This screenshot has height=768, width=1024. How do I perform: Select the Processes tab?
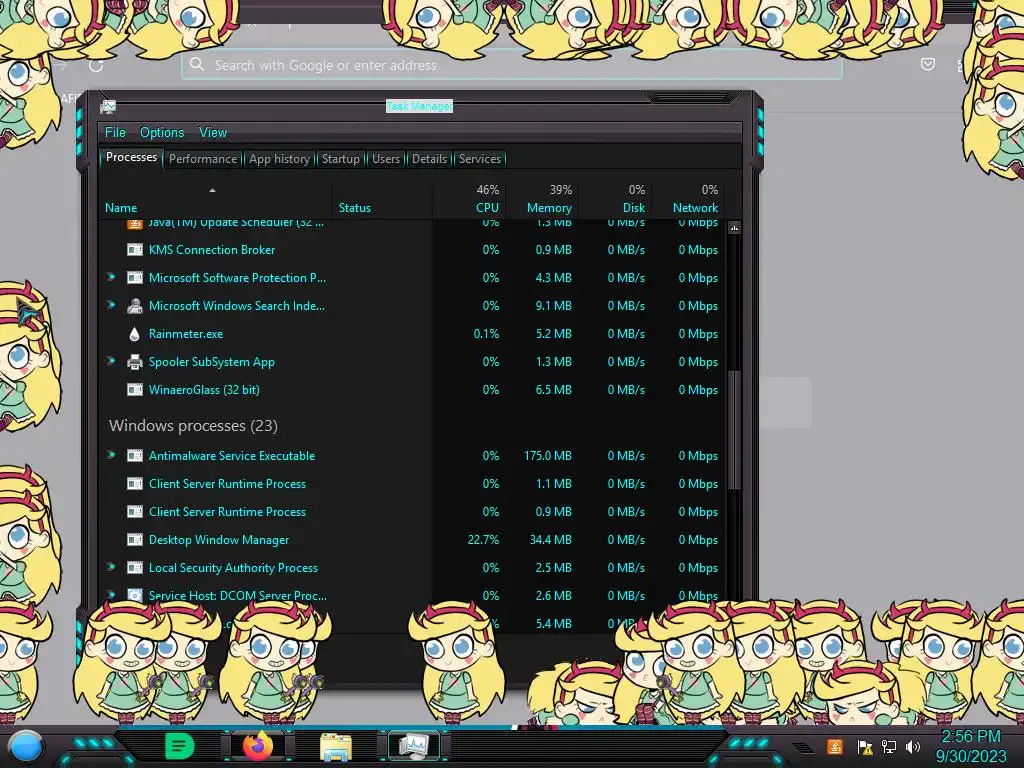pyautogui.click(x=131, y=157)
